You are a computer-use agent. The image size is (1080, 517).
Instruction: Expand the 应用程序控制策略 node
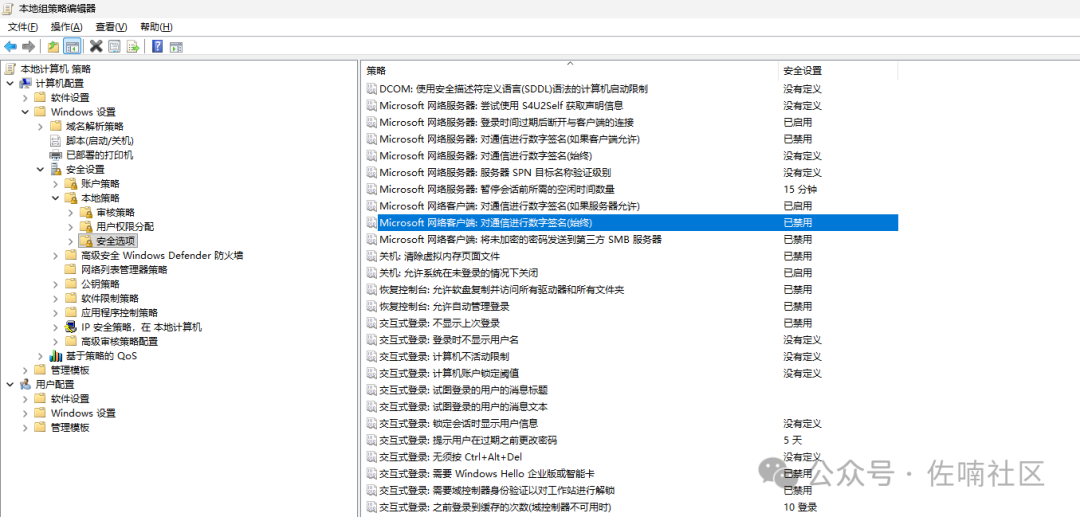(55, 313)
